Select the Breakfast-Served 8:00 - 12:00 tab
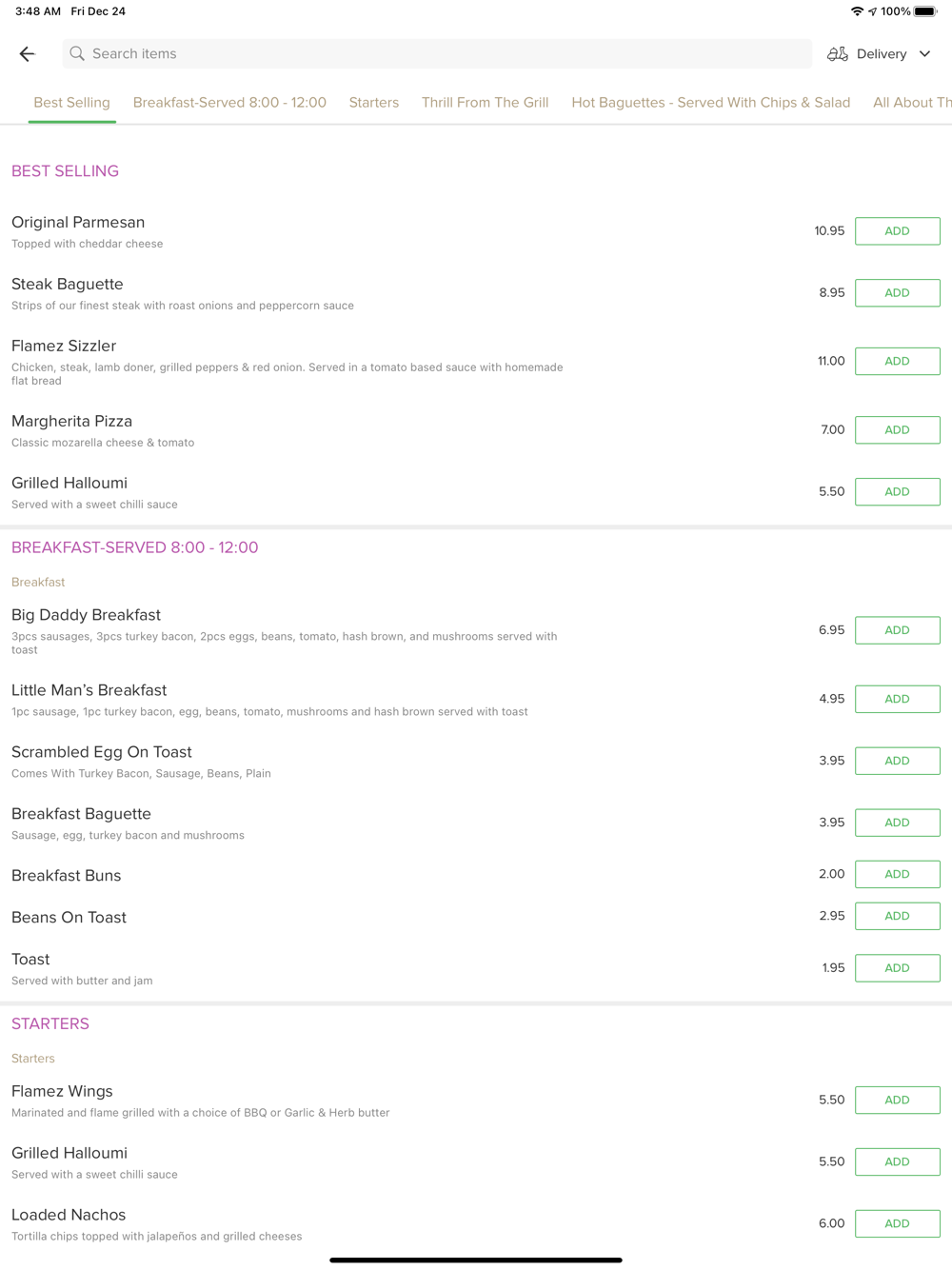Viewport: 952px width, 1270px height. pyautogui.click(x=229, y=103)
